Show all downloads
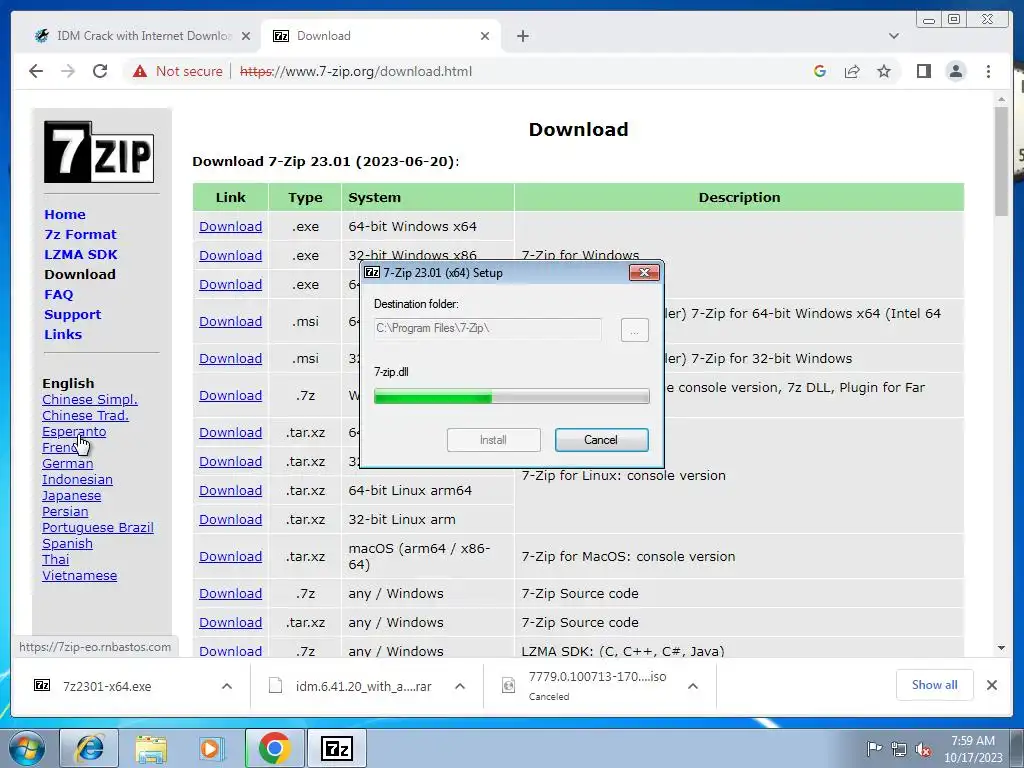This screenshot has height=768, width=1024. point(935,685)
